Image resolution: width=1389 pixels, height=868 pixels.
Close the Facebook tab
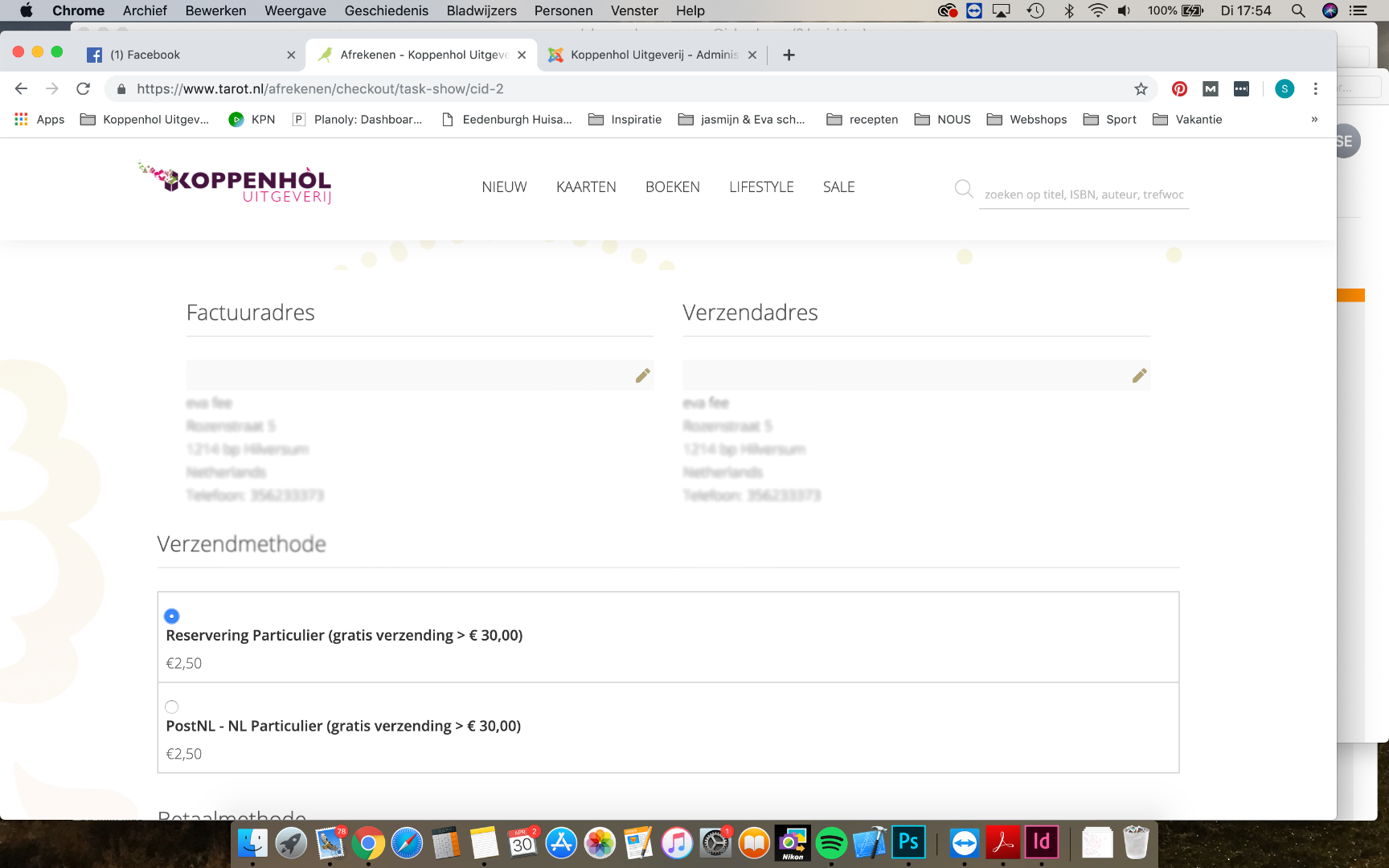tap(291, 55)
